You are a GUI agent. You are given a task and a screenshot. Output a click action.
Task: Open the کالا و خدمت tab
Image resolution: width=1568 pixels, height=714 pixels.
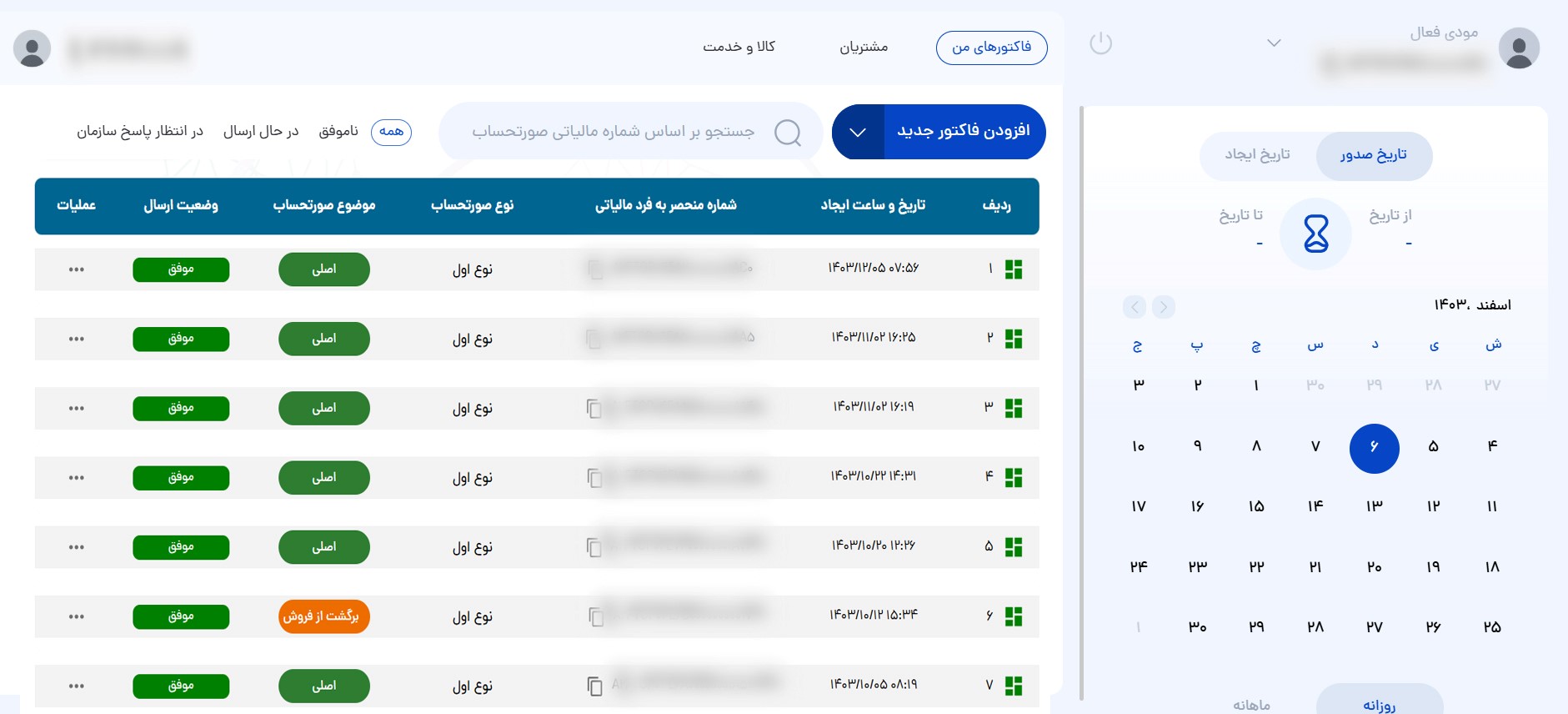point(739,47)
